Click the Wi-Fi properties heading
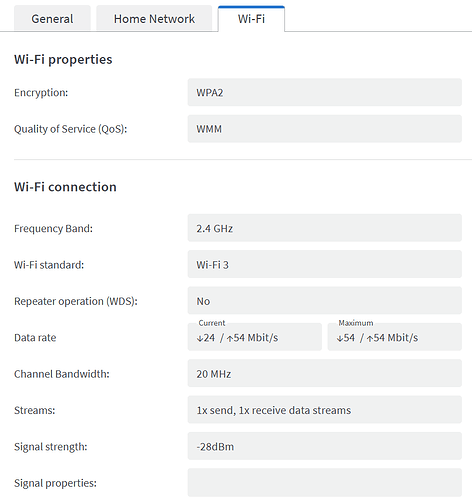Viewport: 472px width, 499px height. pyautogui.click(x=63, y=60)
